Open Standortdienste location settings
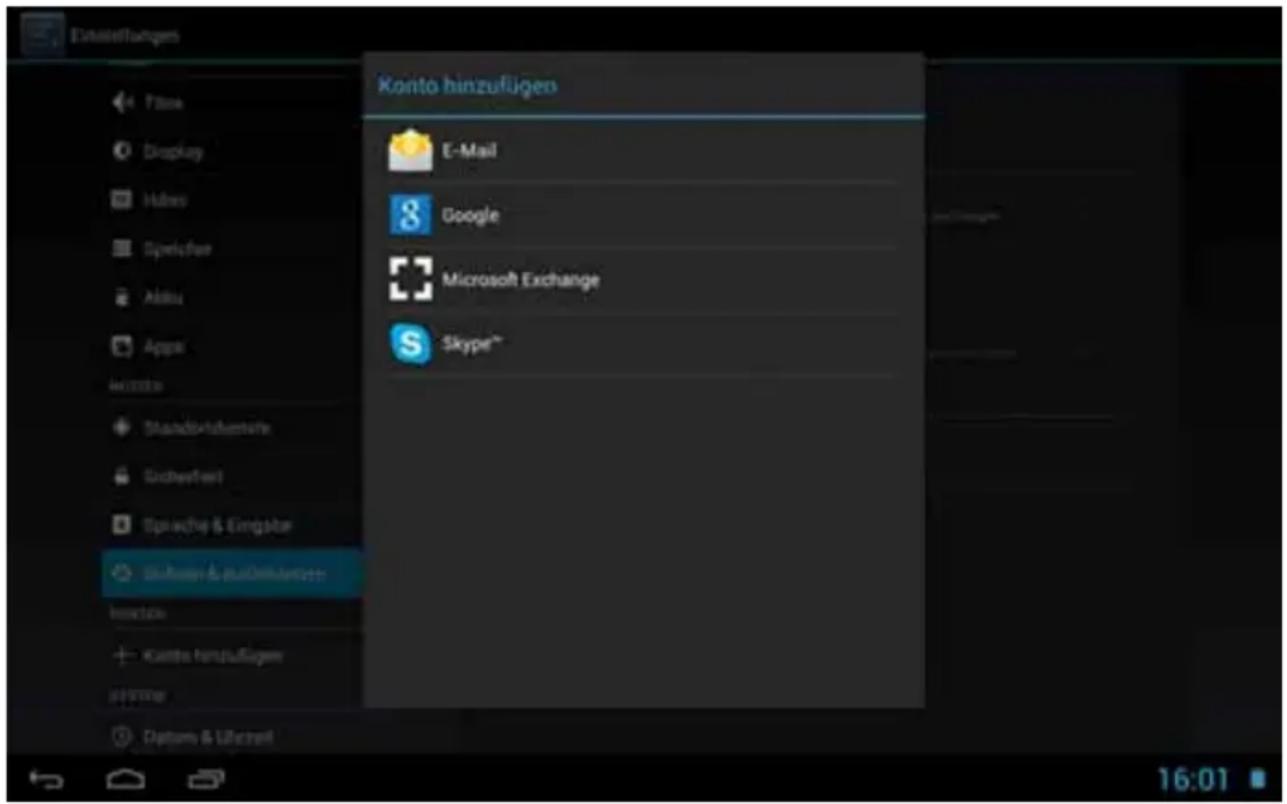This screenshot has height=804, width=1287. pyautogui.click(x=232, y=427)
